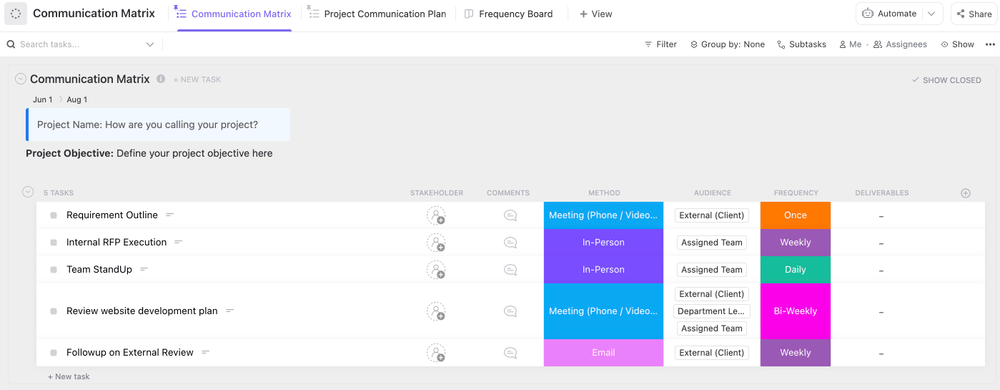This screenshot has height=390, width=1000.
Task: Open the Automate button
Action: 889,13
